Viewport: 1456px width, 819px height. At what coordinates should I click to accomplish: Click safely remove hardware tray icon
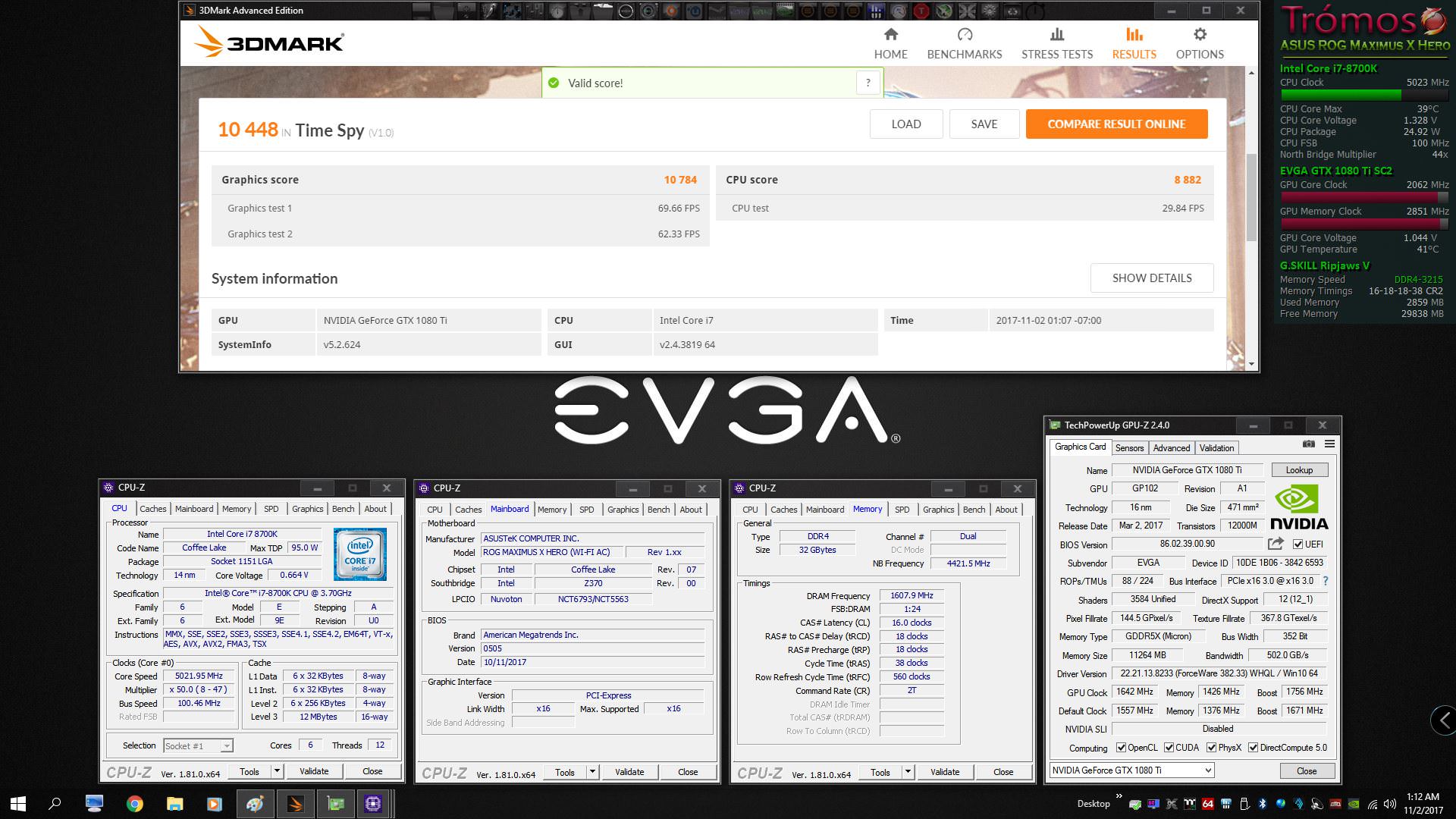pyautogui.click(x=1244, y=804)
